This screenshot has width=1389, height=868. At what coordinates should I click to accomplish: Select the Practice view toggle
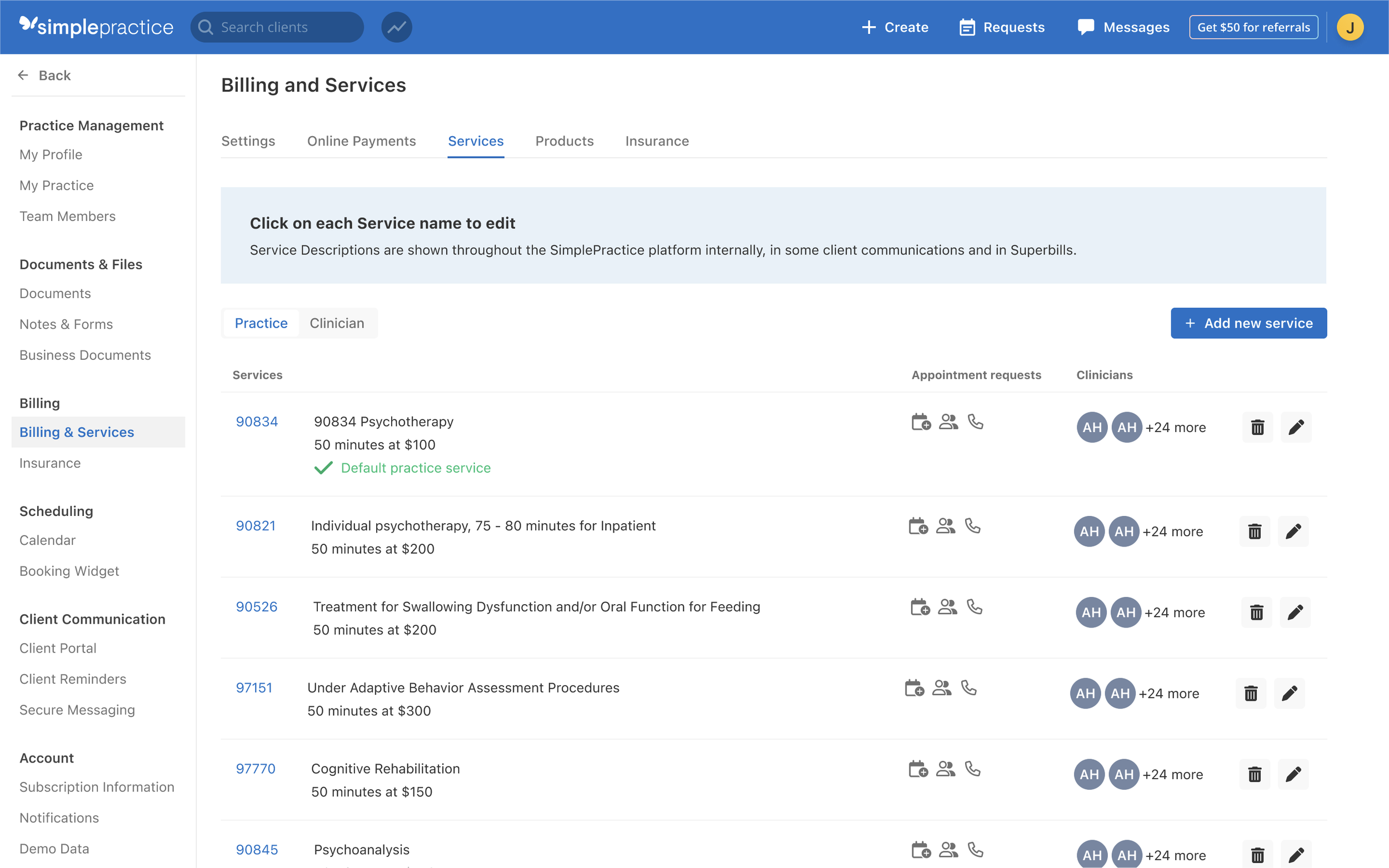click(261, 323)
